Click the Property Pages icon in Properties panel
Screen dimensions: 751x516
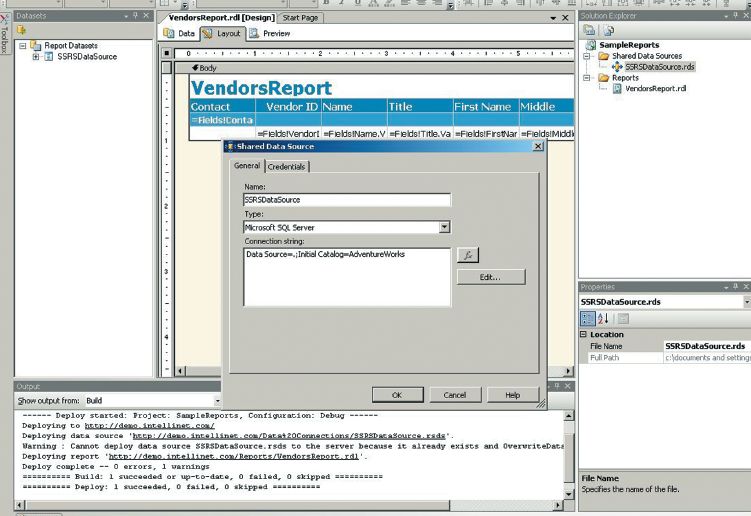click(x=623, y=318)
